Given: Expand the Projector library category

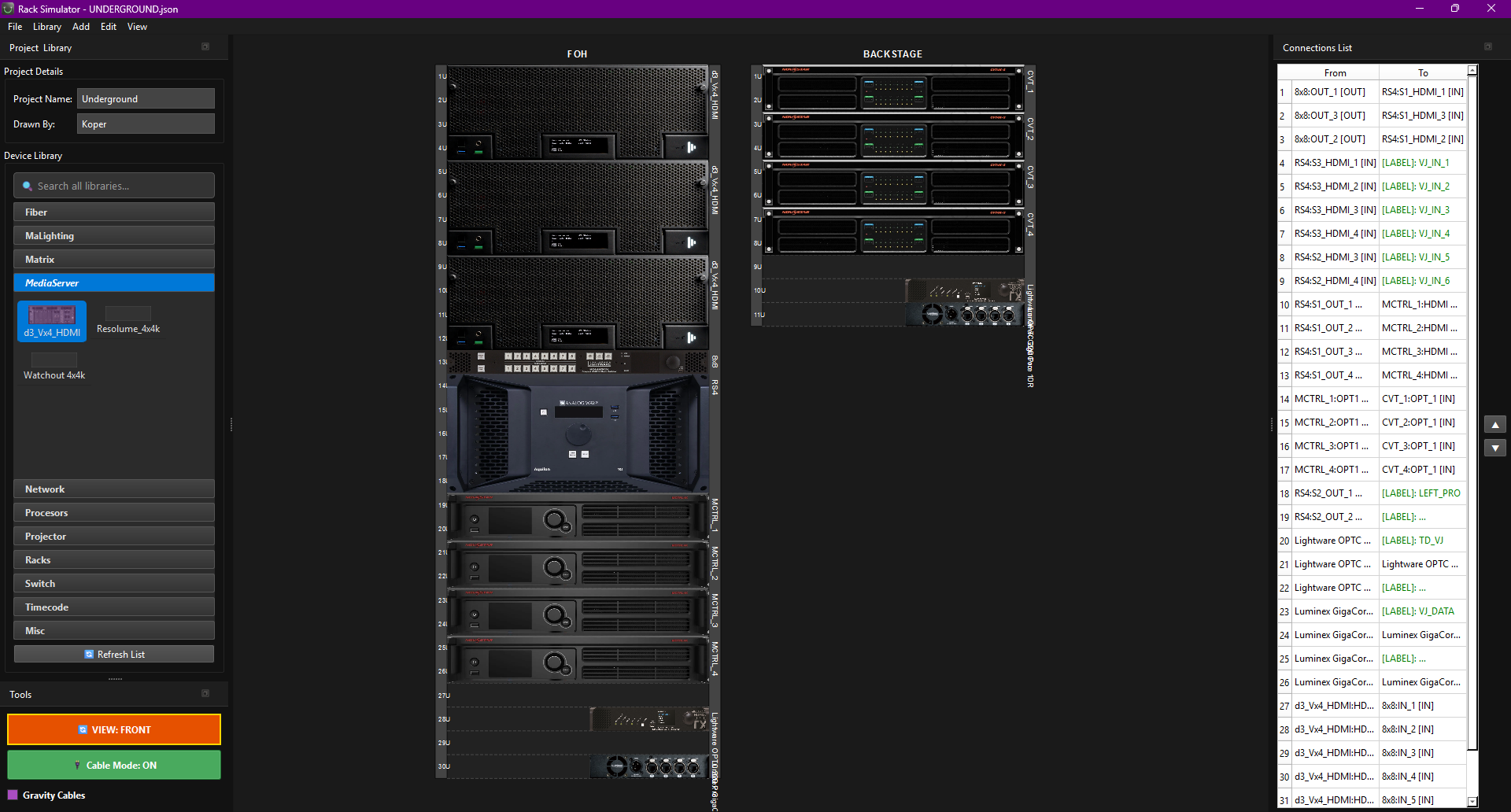Looking at the screenshot, I should [x=114, y=537].
